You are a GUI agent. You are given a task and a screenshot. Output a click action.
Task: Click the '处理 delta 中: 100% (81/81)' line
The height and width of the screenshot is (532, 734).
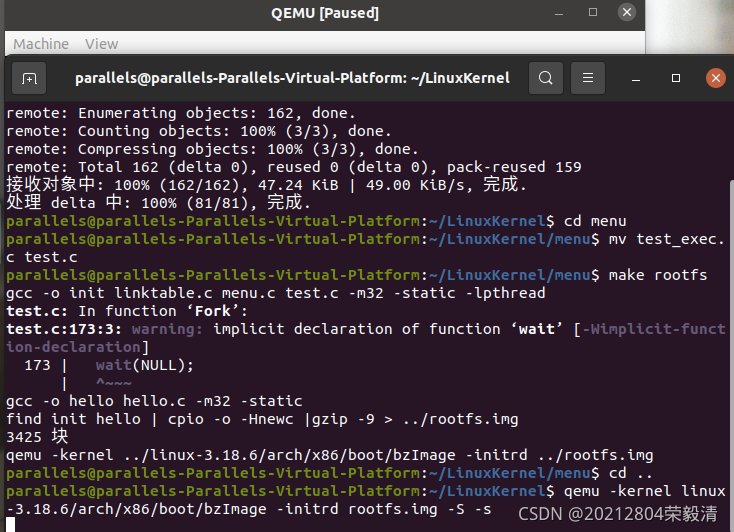[x=158, y=203]
